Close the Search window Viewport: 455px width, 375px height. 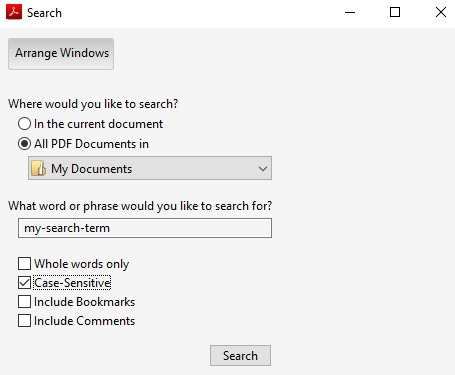(441, 12)
